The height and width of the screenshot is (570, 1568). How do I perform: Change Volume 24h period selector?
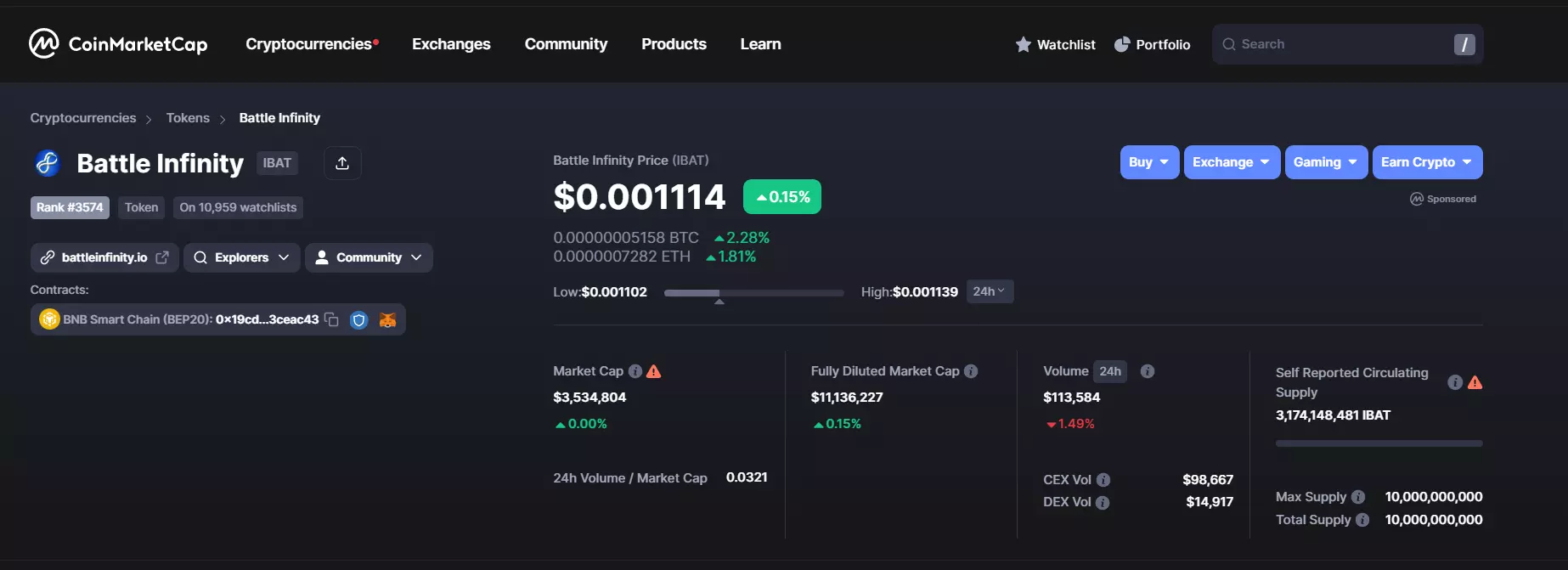point(1110,371)
